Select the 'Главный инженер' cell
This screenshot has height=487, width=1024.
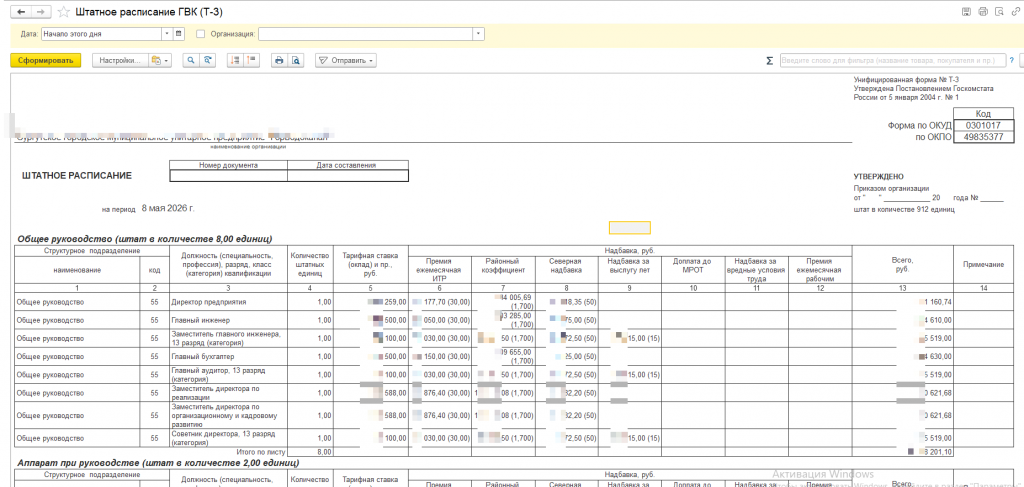point(229,320)
